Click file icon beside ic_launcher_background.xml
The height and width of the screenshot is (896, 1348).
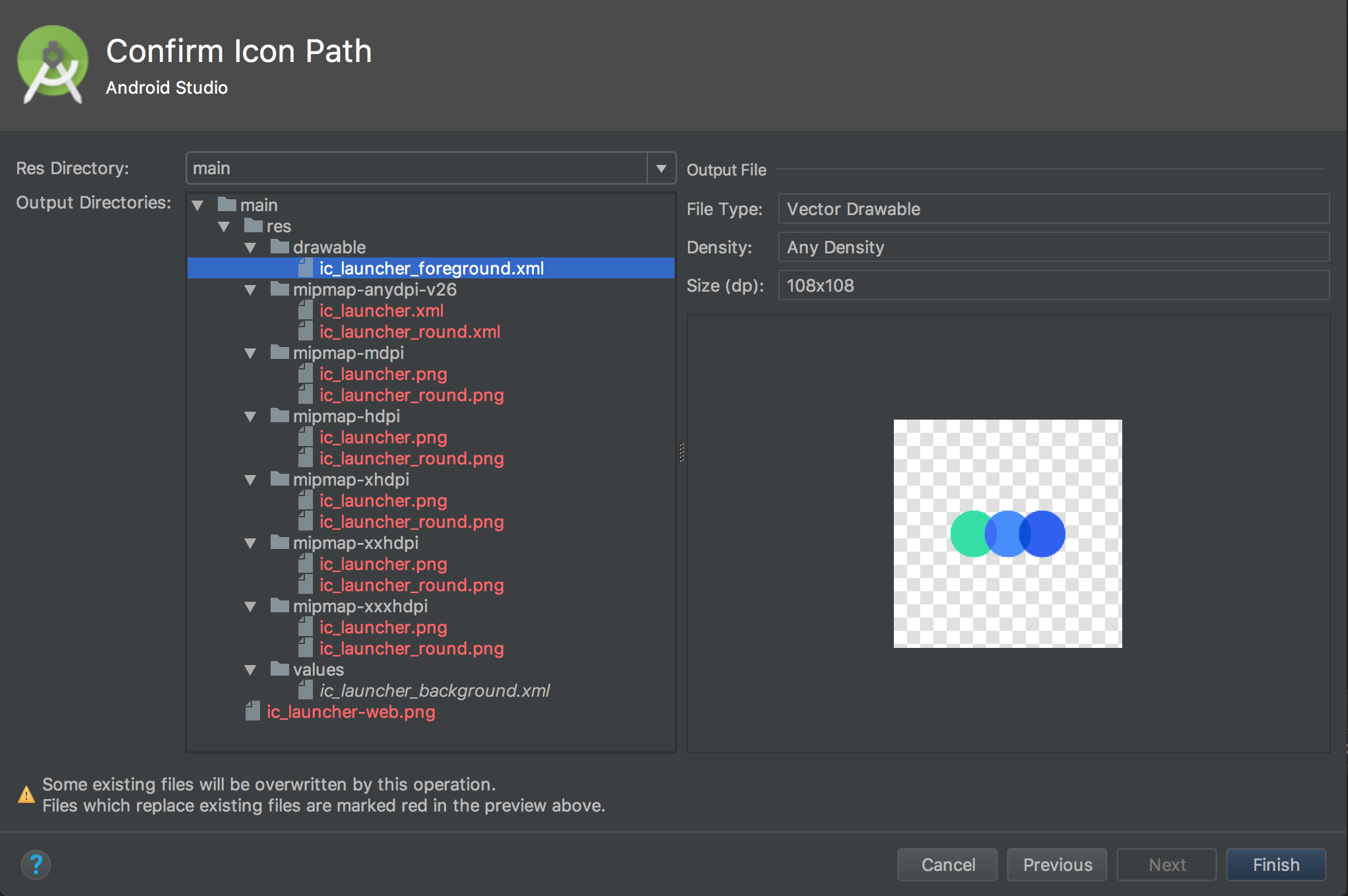(306, 689)
